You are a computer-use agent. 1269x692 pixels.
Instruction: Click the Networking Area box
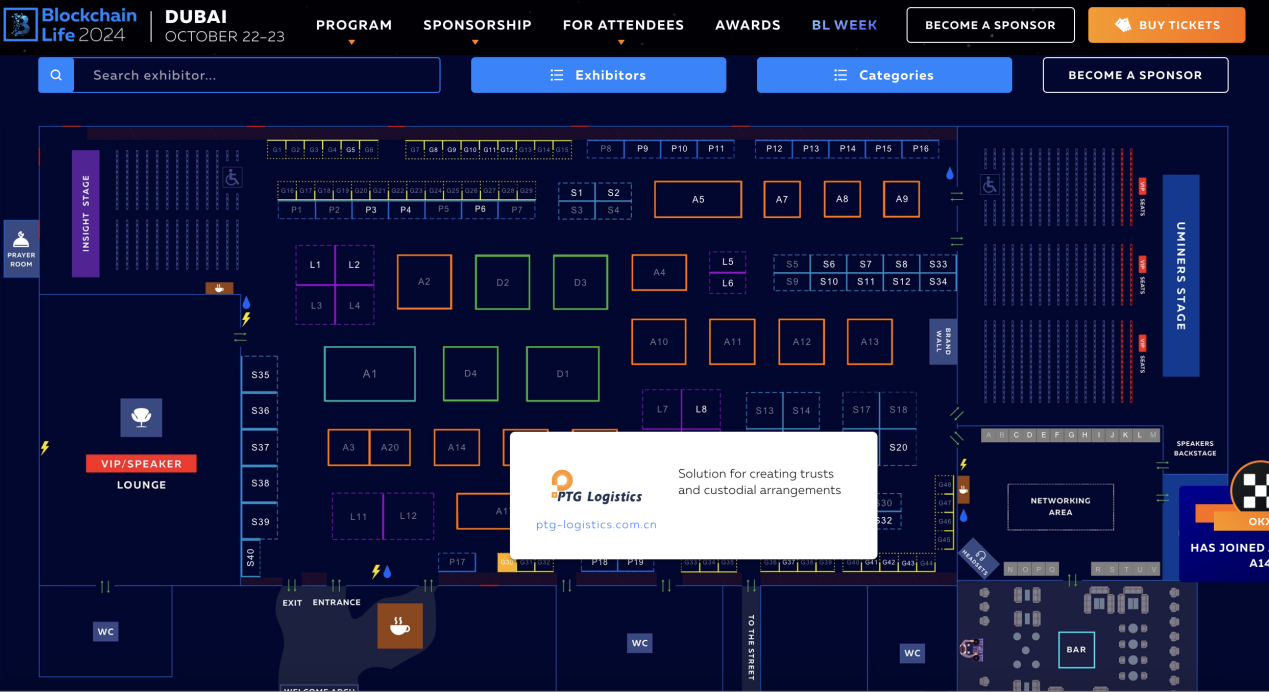[1060, 506]
